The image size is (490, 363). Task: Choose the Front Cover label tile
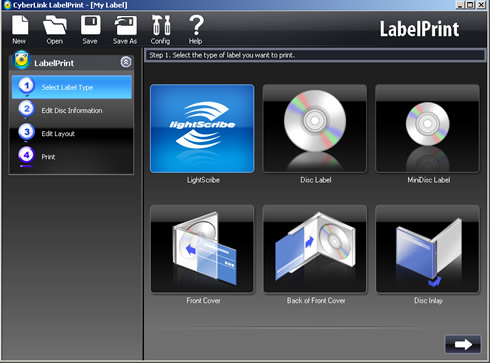coord(202,249)
